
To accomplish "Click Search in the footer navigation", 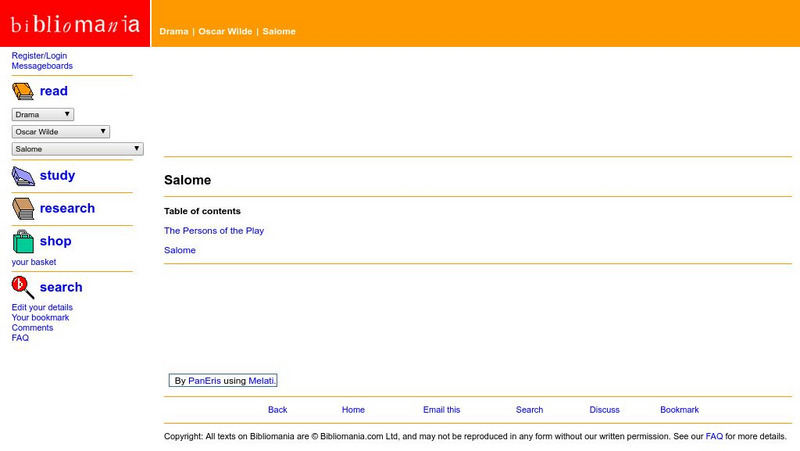I will [x=529, y=410].
